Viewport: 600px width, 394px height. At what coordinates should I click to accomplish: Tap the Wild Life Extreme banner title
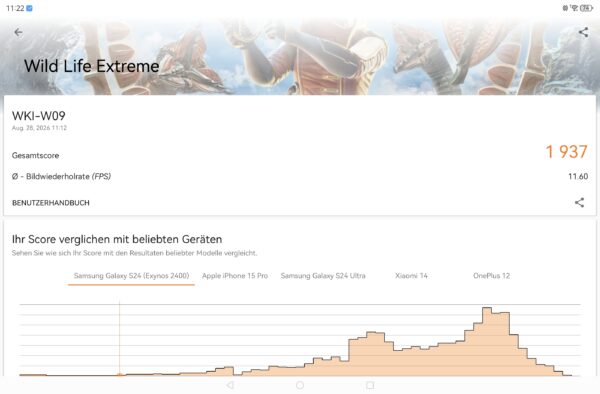[91, 66]
